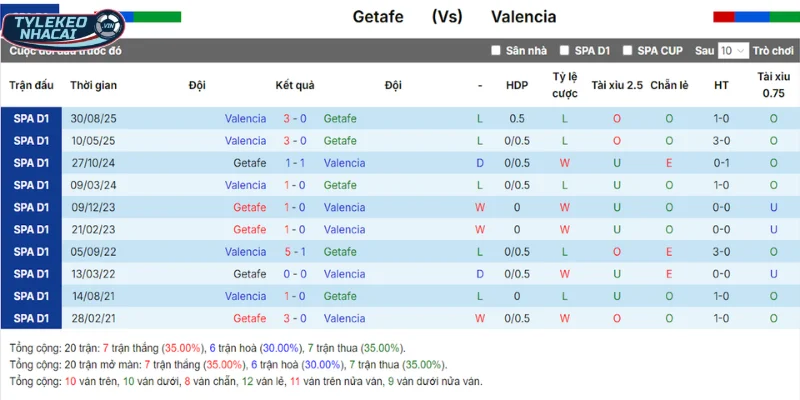Open the 3 - 0 score from 30/08/25

click(295, 118)
